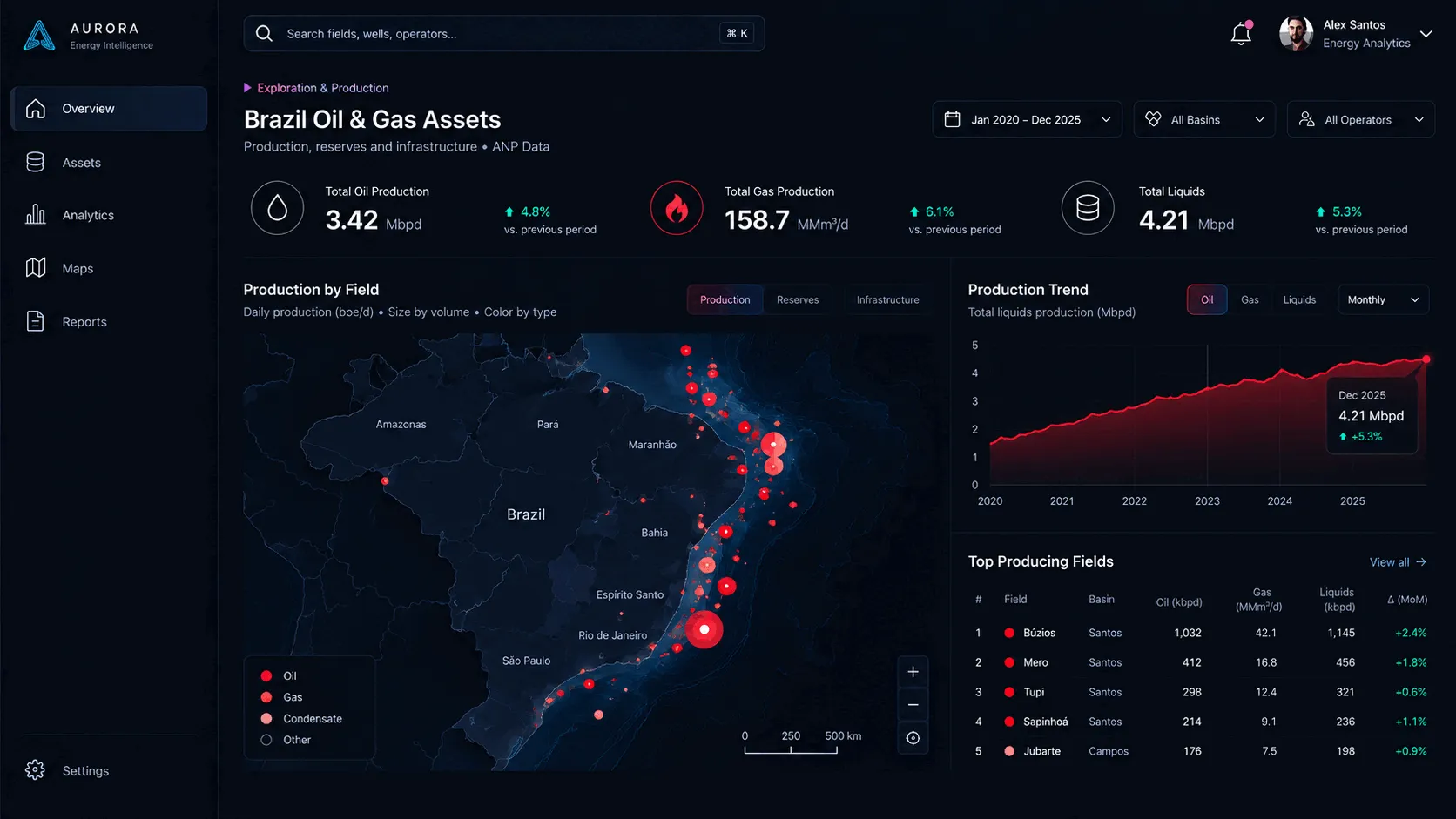
Task: Switch to Reserves map tab
Action: (x=798, y=299)
